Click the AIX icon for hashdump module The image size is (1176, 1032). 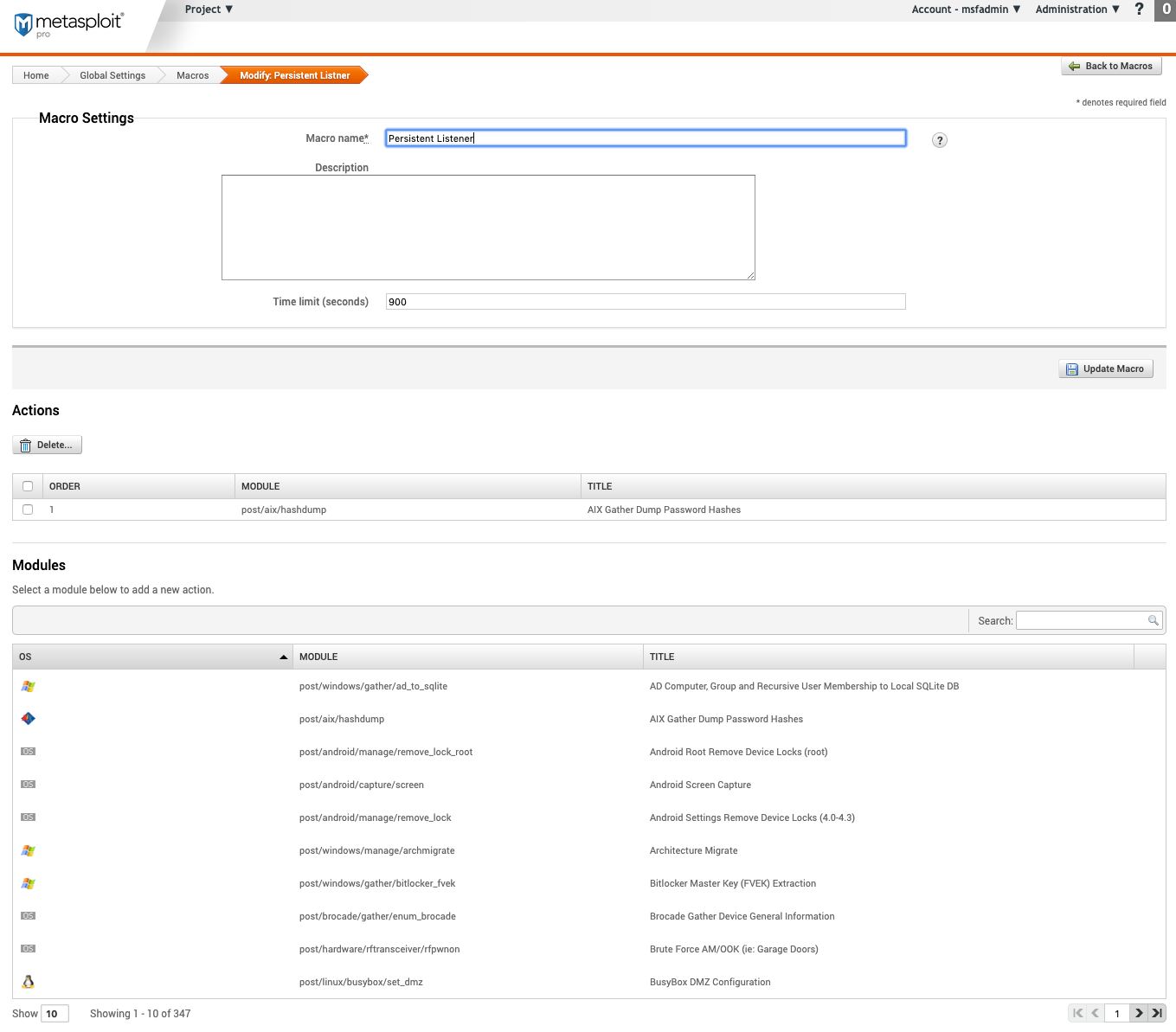tap(29, 719)
